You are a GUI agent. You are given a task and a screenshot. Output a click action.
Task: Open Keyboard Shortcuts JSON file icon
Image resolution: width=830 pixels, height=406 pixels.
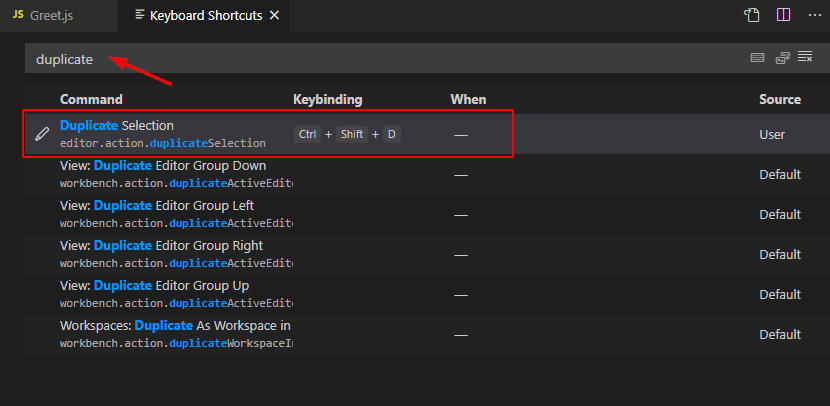pos(752,15)
